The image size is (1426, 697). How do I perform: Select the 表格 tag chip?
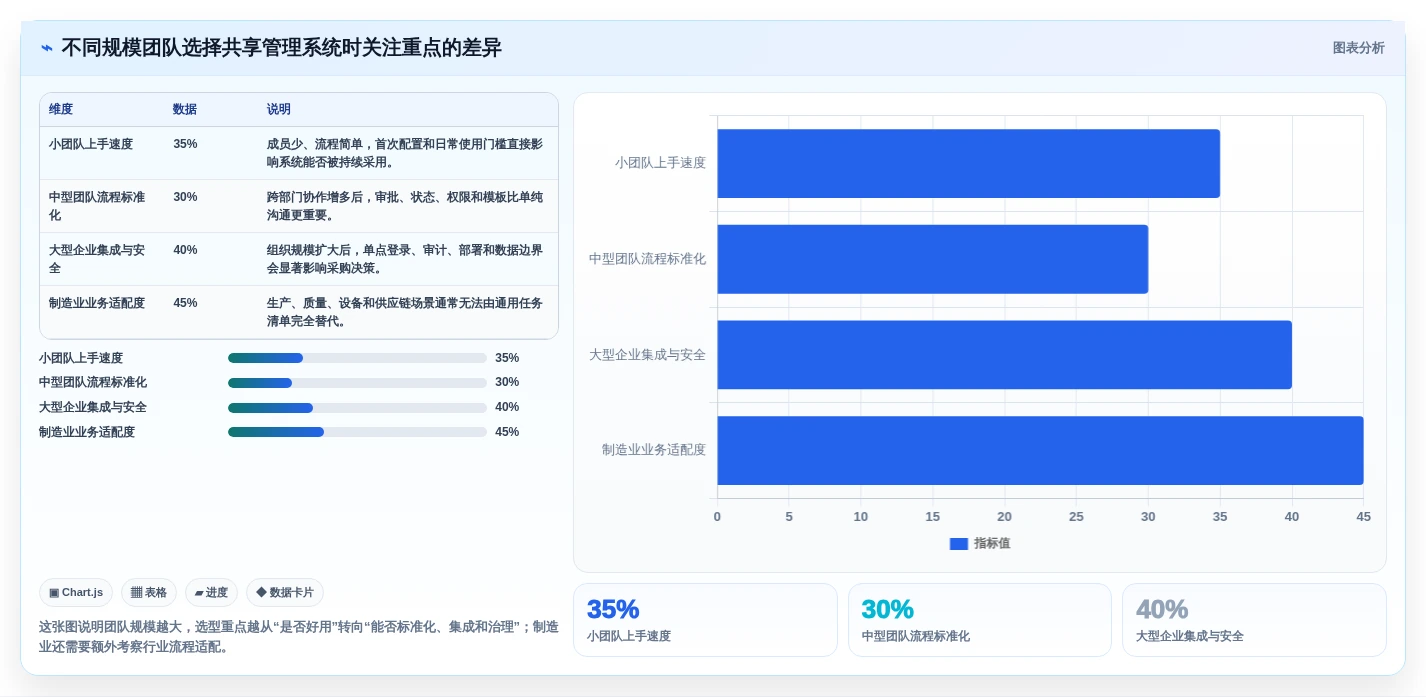(x=149, y=592)
